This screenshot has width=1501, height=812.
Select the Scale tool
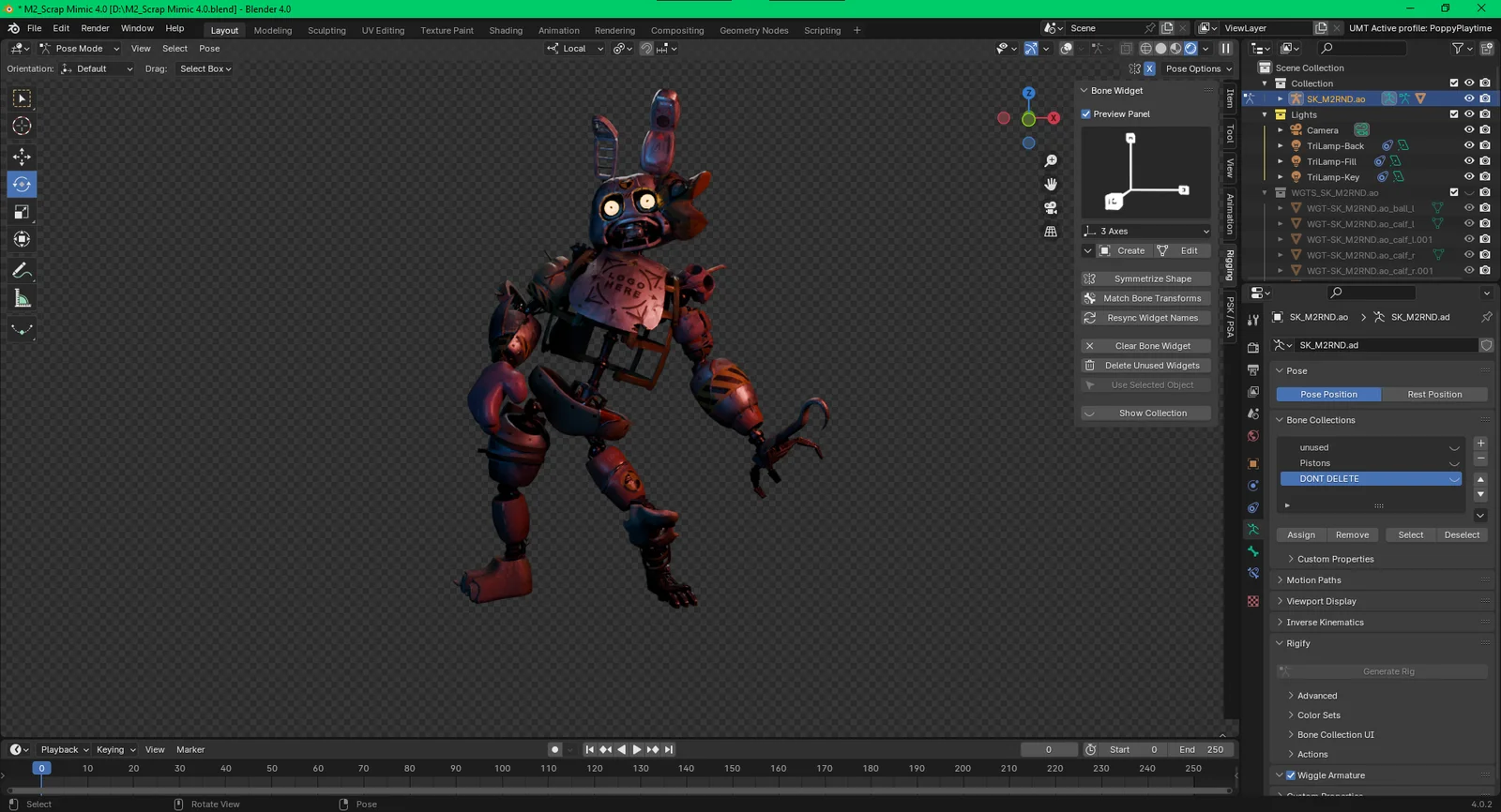click(x=22, y=212)
